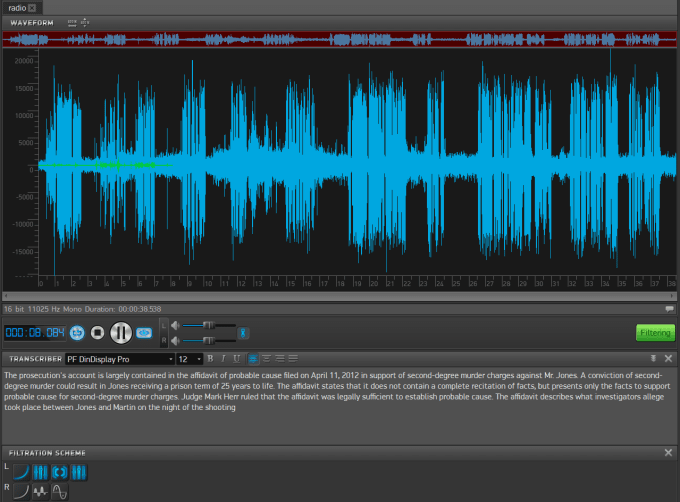680x502 pixels.
Task: Stop audio playback
Action: [98, 333]
